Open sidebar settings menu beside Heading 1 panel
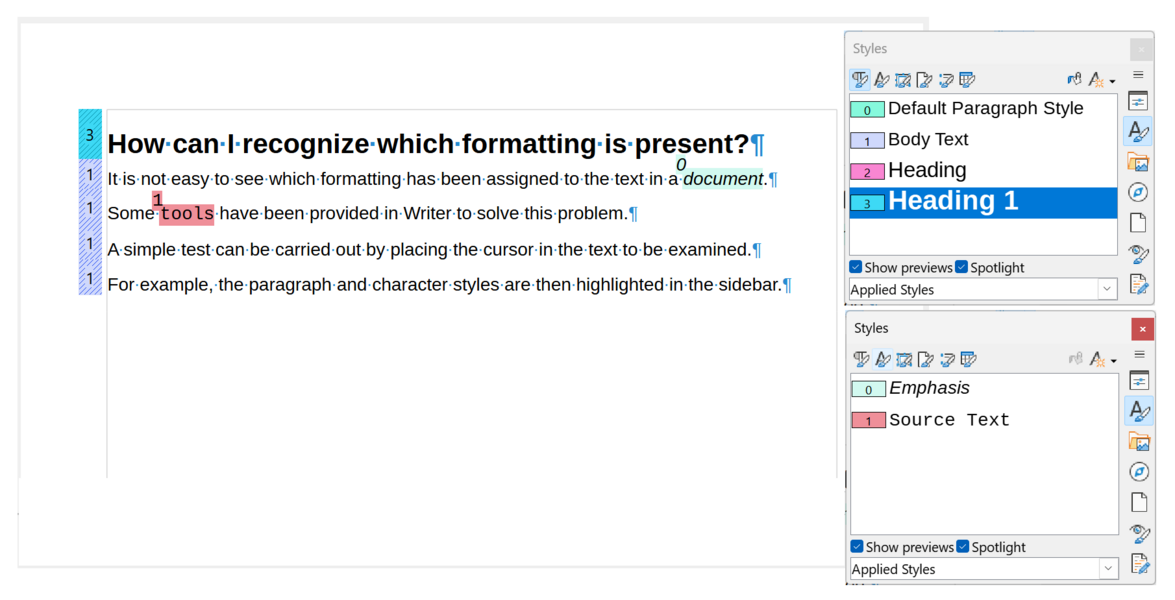1175x600 pixels. (x=1138, y=75)
